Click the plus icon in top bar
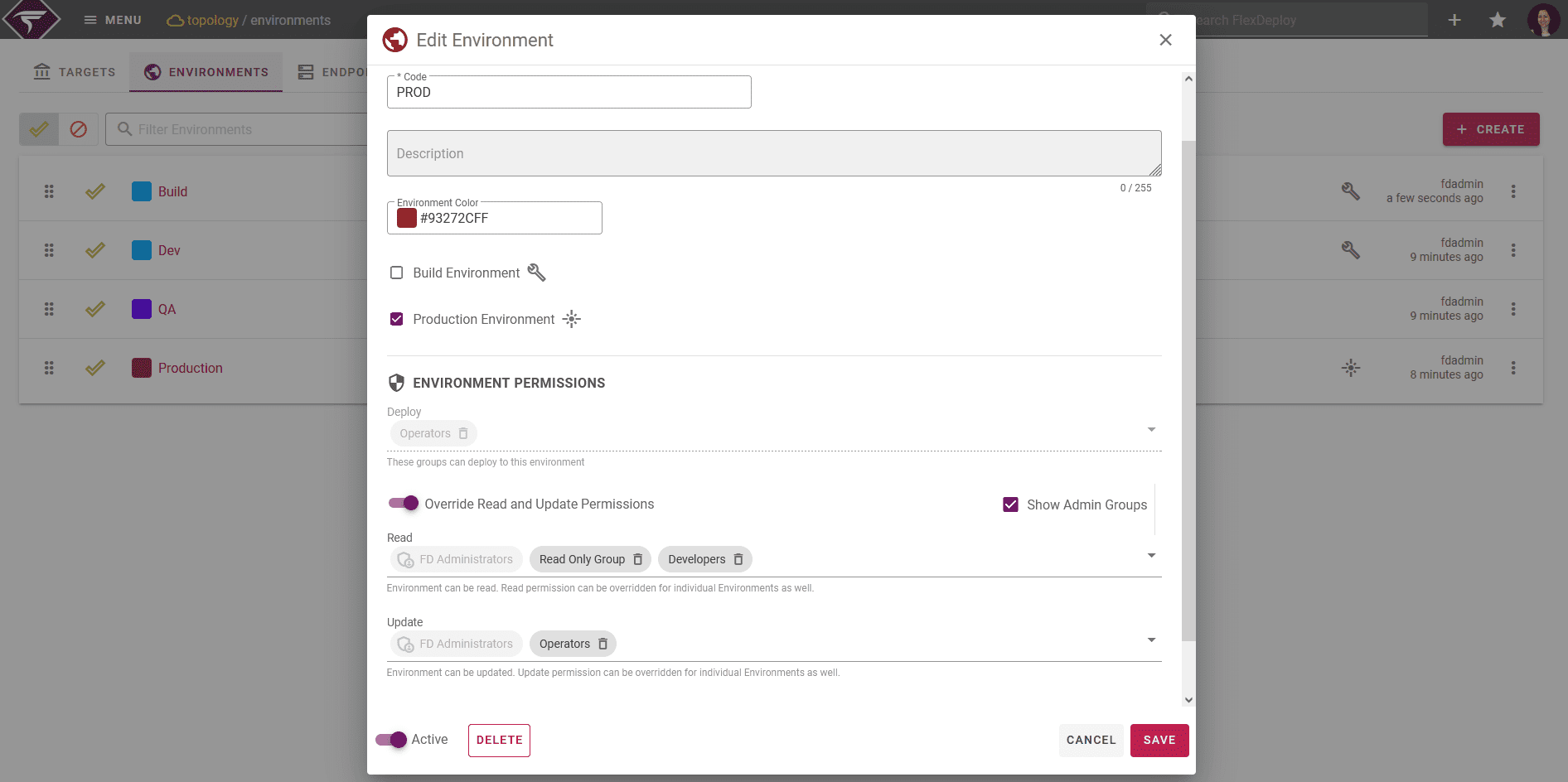This screenshot has width=1568, height=782. (1454, 20)
